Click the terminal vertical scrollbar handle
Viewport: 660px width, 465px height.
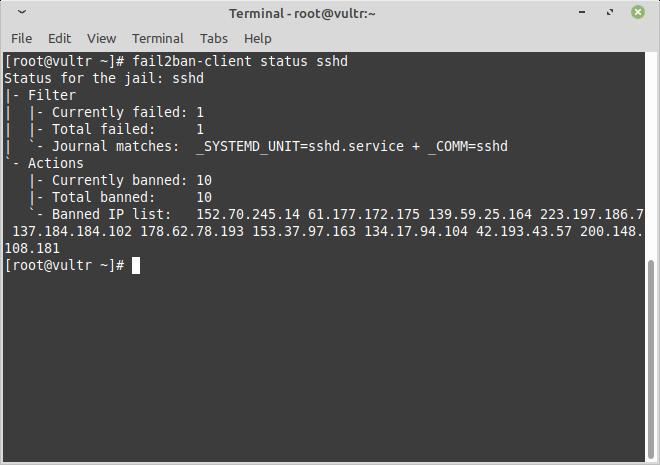point(651,360)
